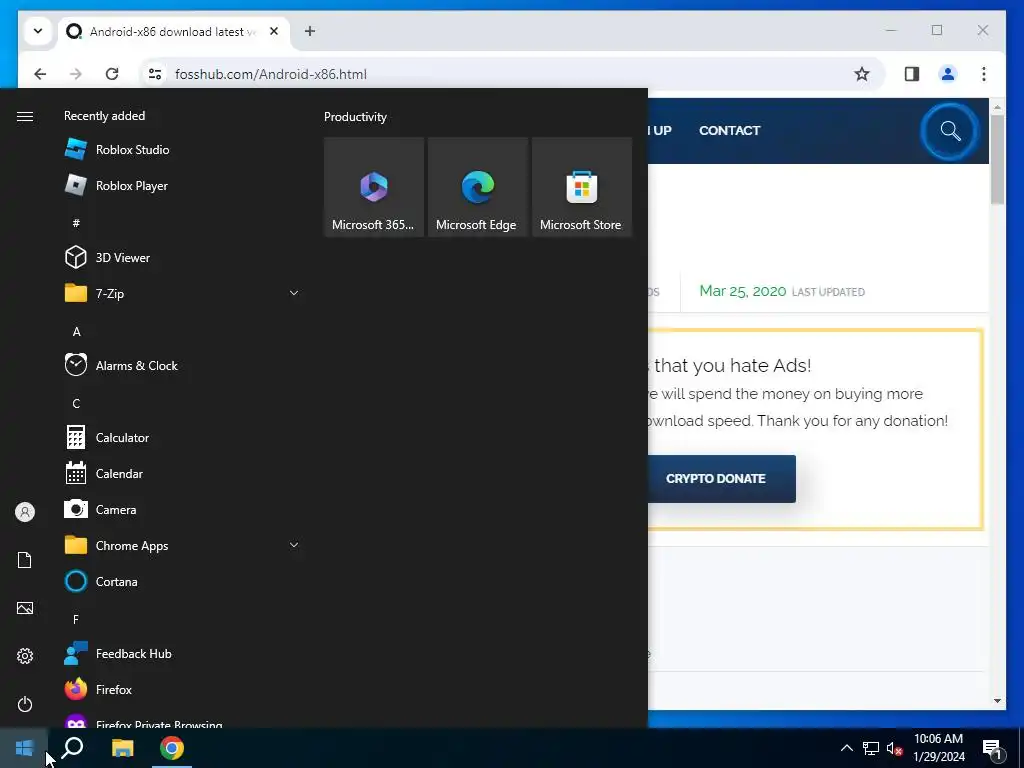The image size is (1024, 768).
Task: Click the Windows Start button
Action: (x=24, y=748)
